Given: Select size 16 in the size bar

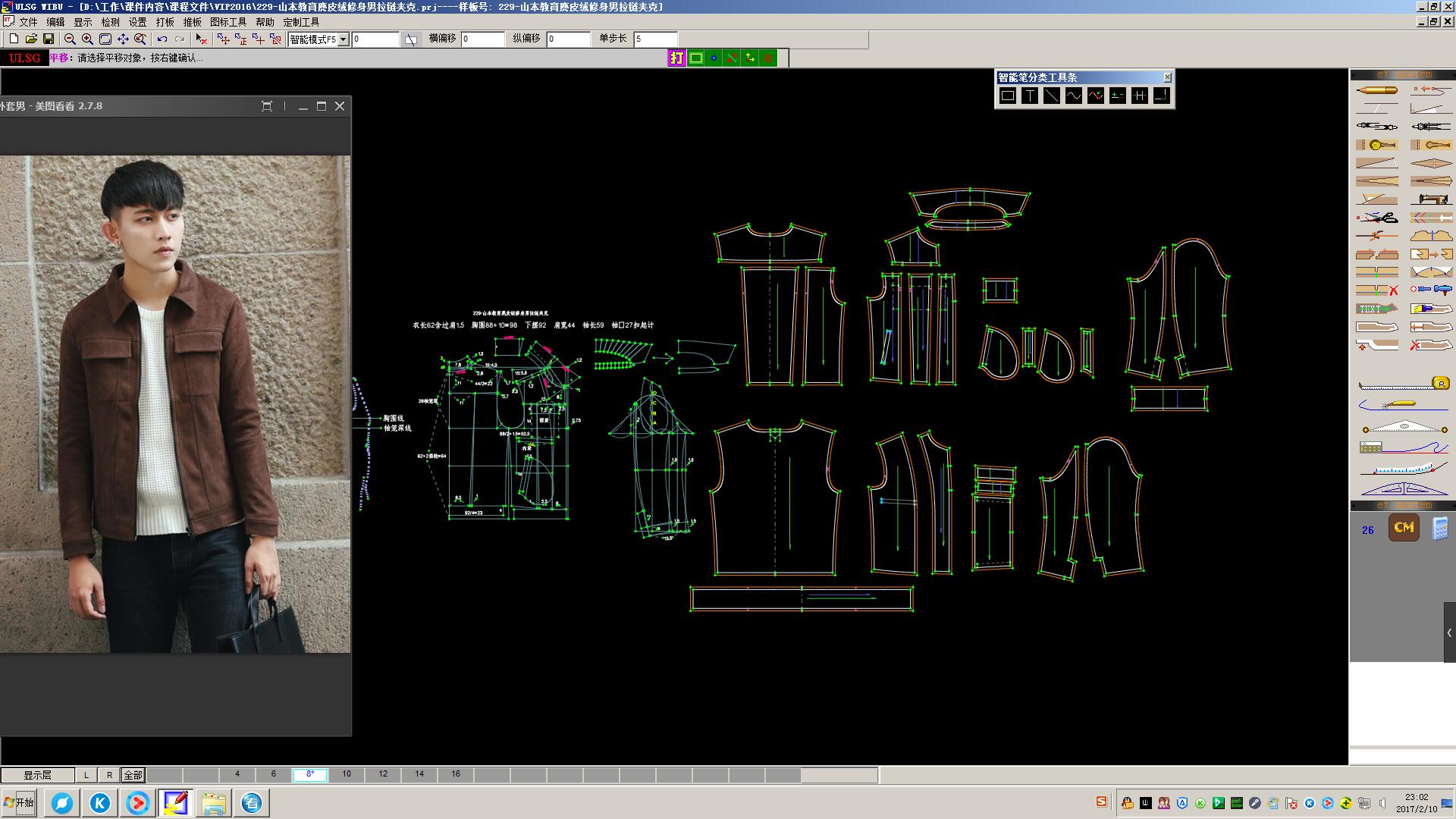Looking at the screenshot, I should click(x=456, y=774).
